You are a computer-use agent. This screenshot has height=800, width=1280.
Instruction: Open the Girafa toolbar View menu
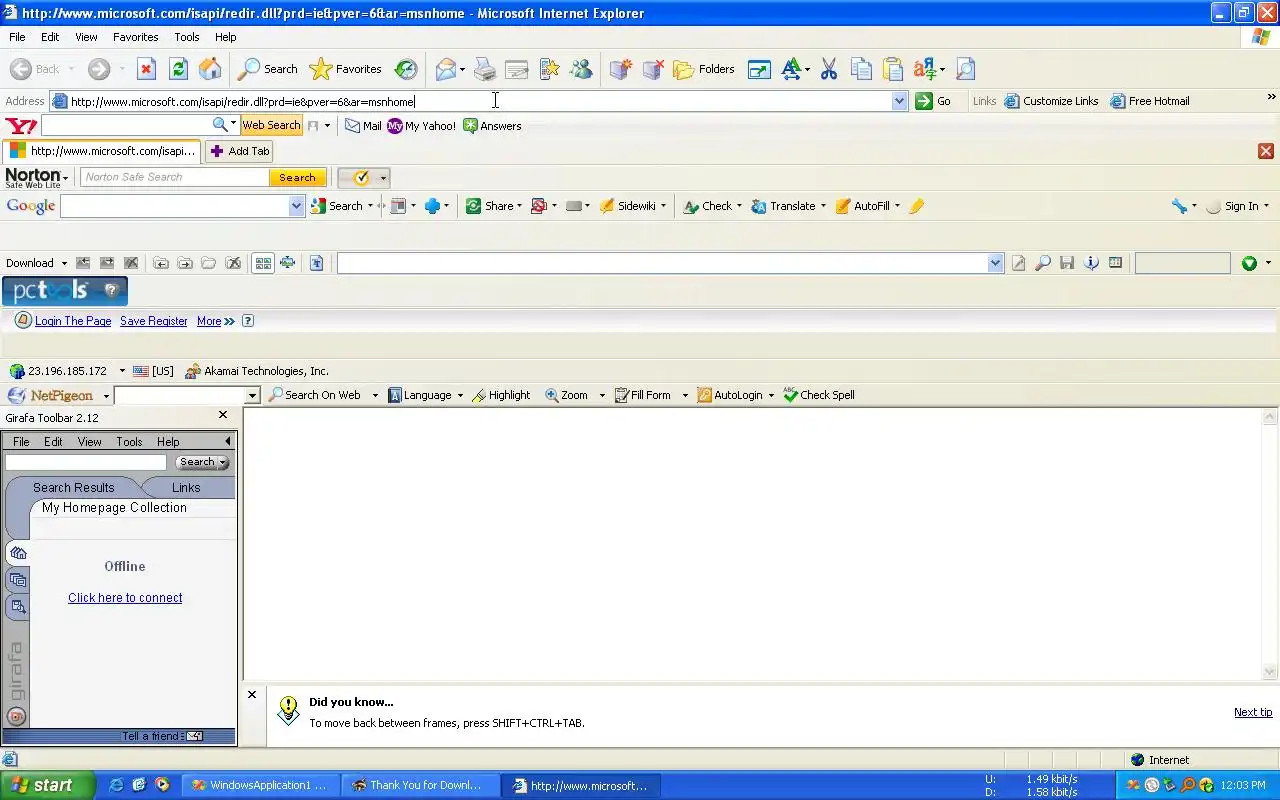pyautogui.click(x=89, y=442)
